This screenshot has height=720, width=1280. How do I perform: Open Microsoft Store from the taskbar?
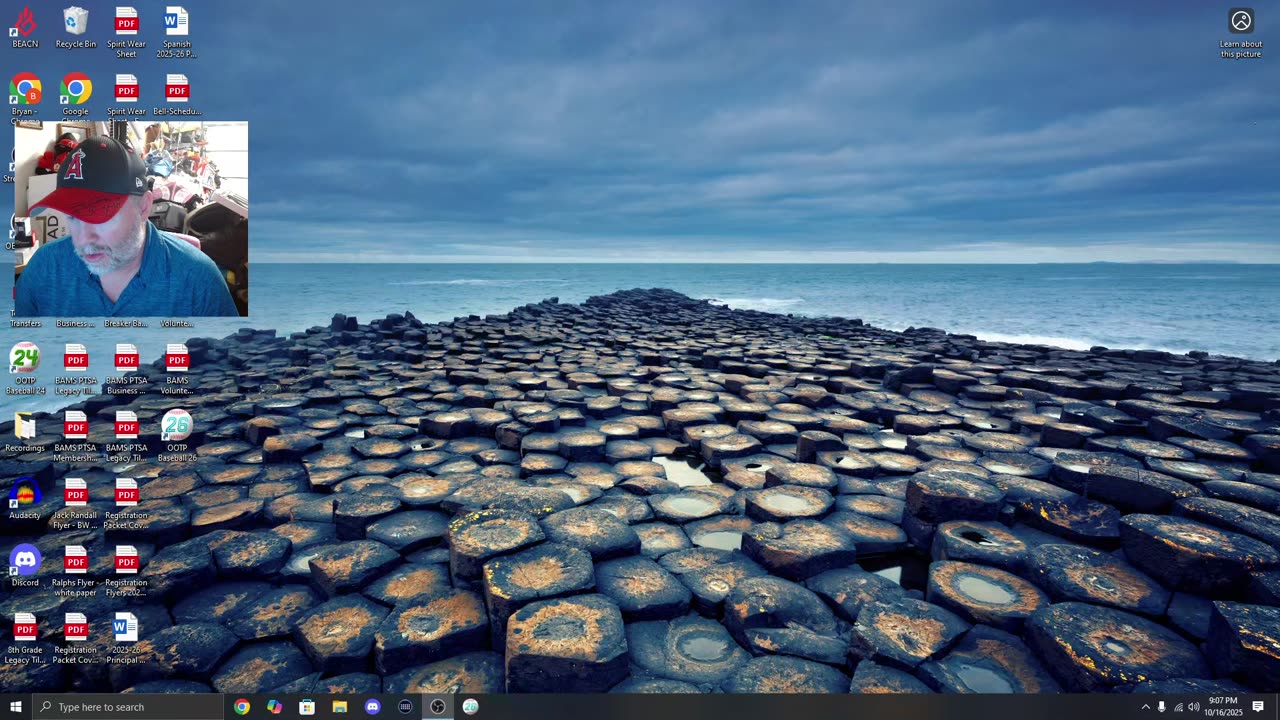tap(307, 707)
